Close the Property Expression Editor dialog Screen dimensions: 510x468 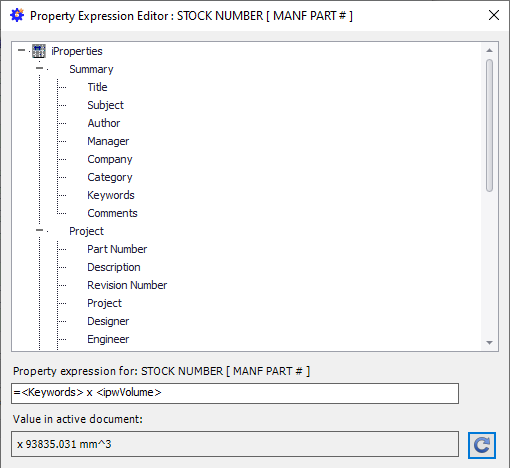494,15
